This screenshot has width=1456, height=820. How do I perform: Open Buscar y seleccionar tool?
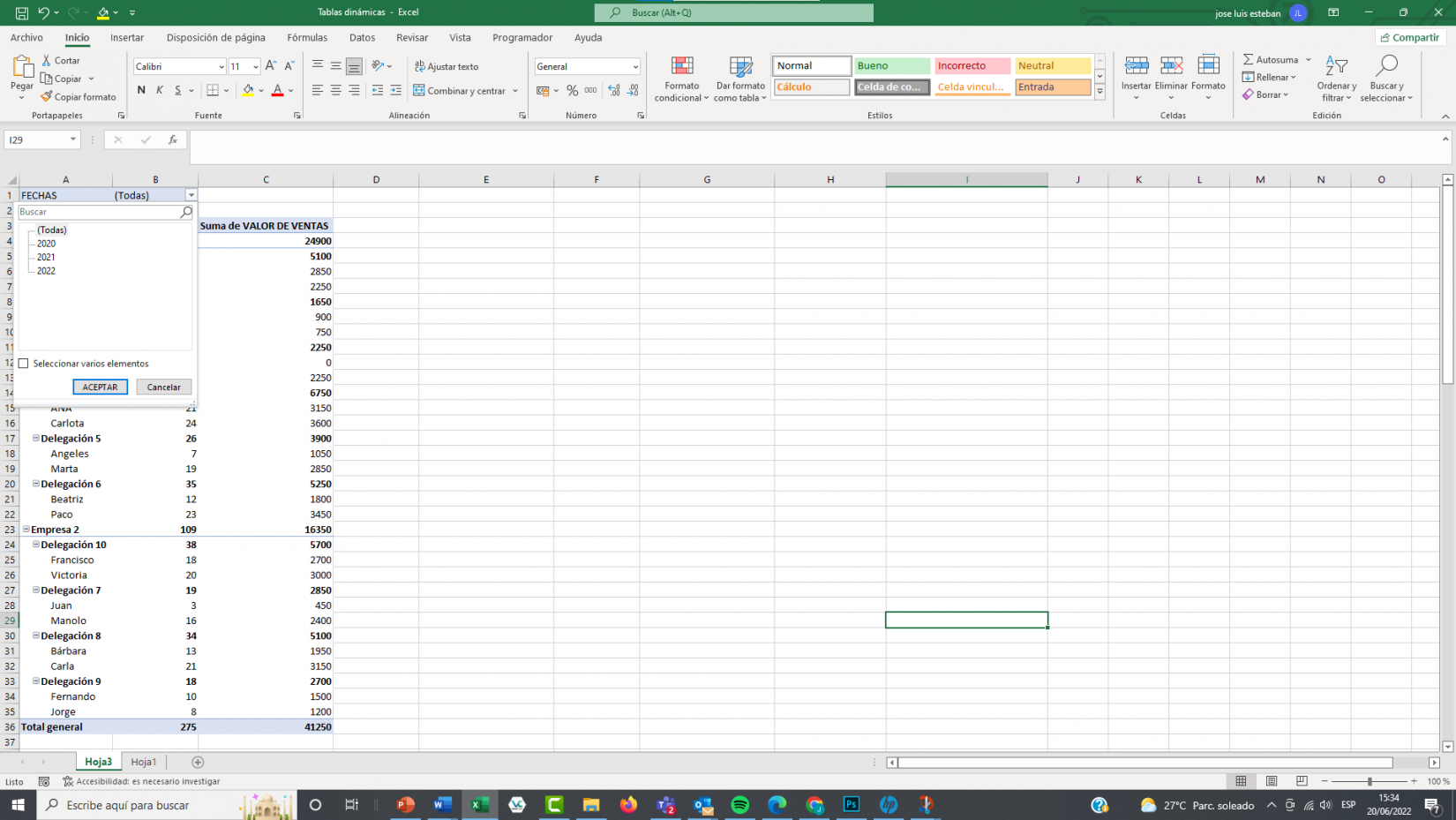1386,79
